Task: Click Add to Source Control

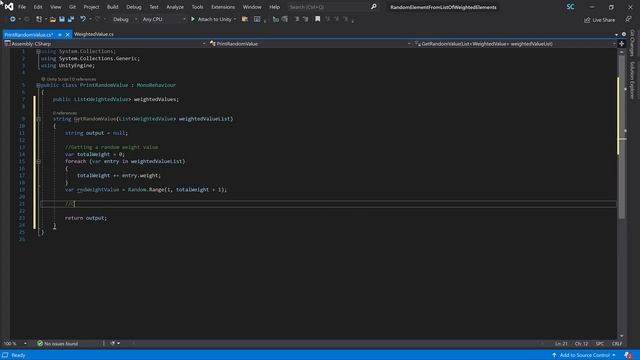Action: (584, 355)
